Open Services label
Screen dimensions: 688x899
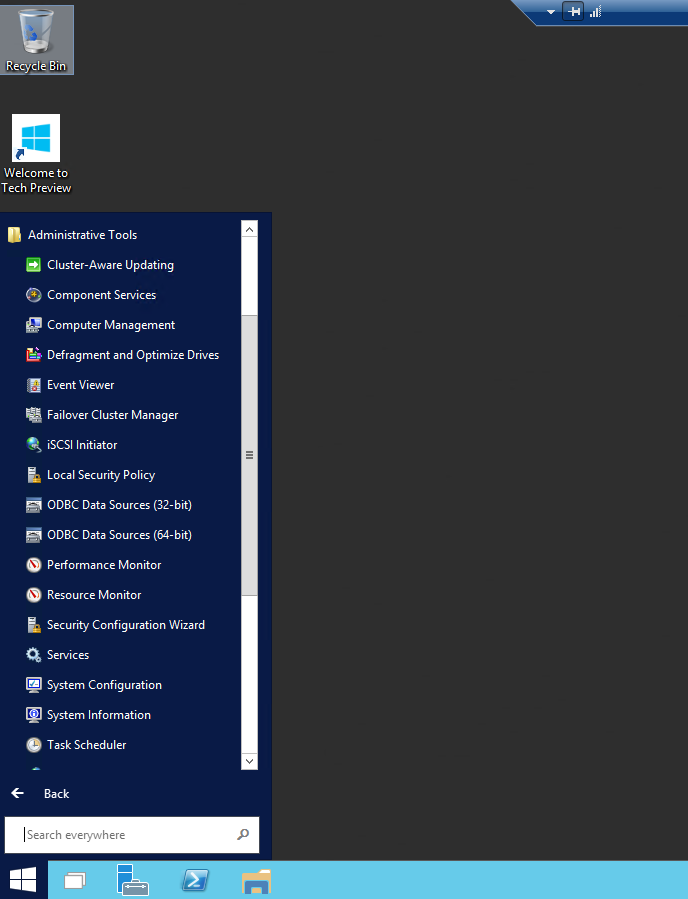(x=68, y=655)
